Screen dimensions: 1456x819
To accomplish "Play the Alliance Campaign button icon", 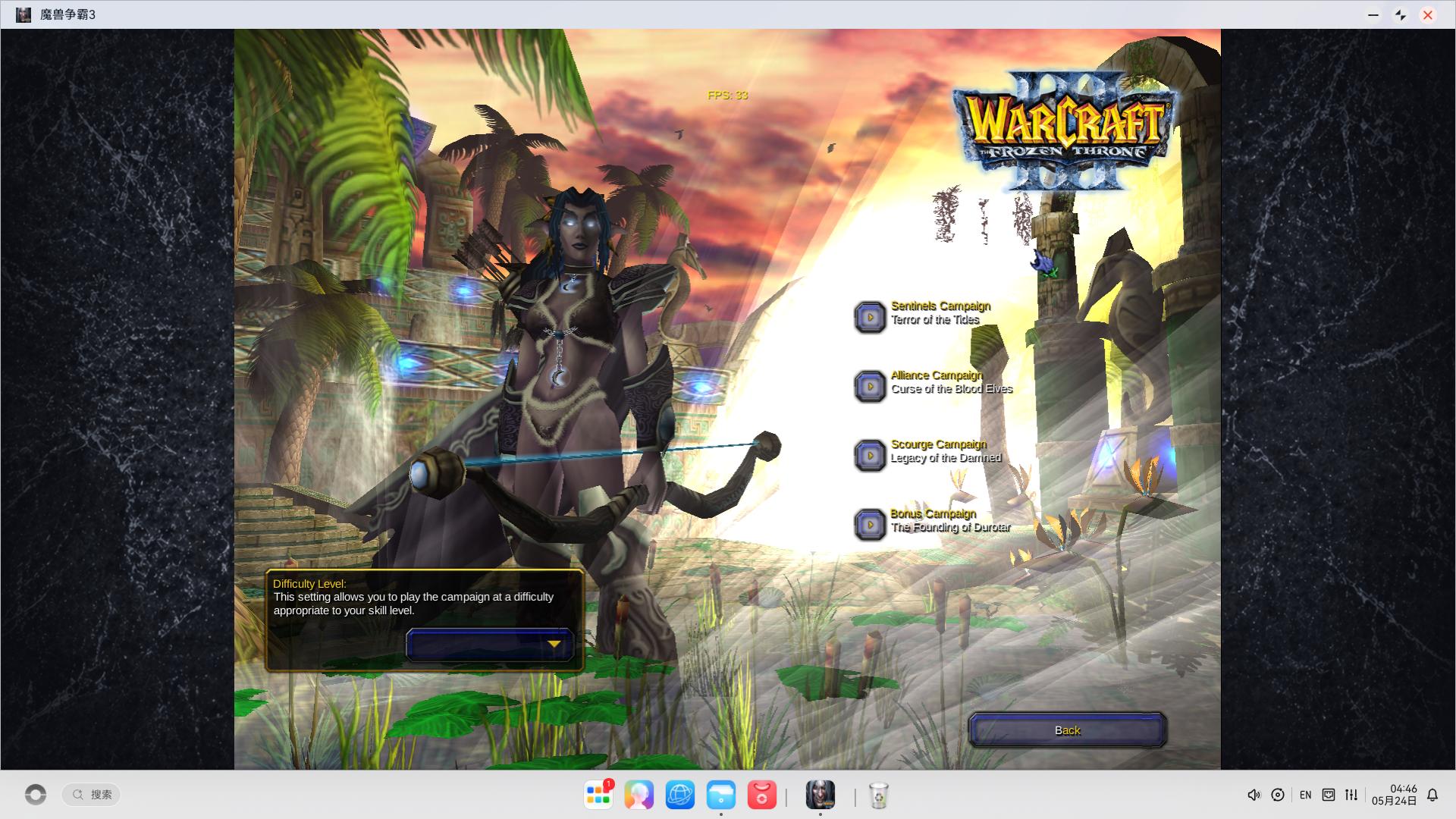I will point(870,386).
